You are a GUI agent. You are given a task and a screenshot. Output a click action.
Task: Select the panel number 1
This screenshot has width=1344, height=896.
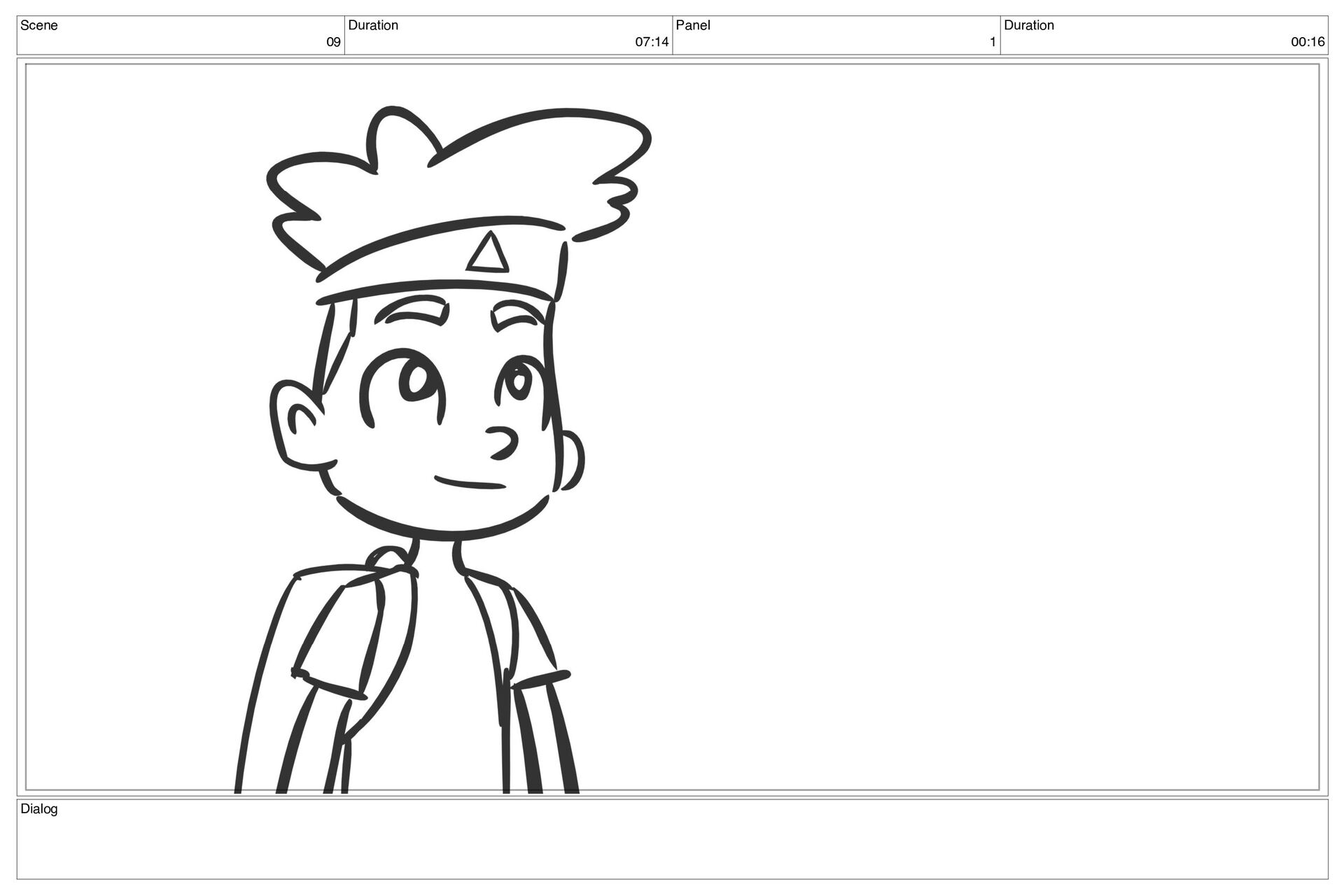pyautogui.click(x=993, y=42)
